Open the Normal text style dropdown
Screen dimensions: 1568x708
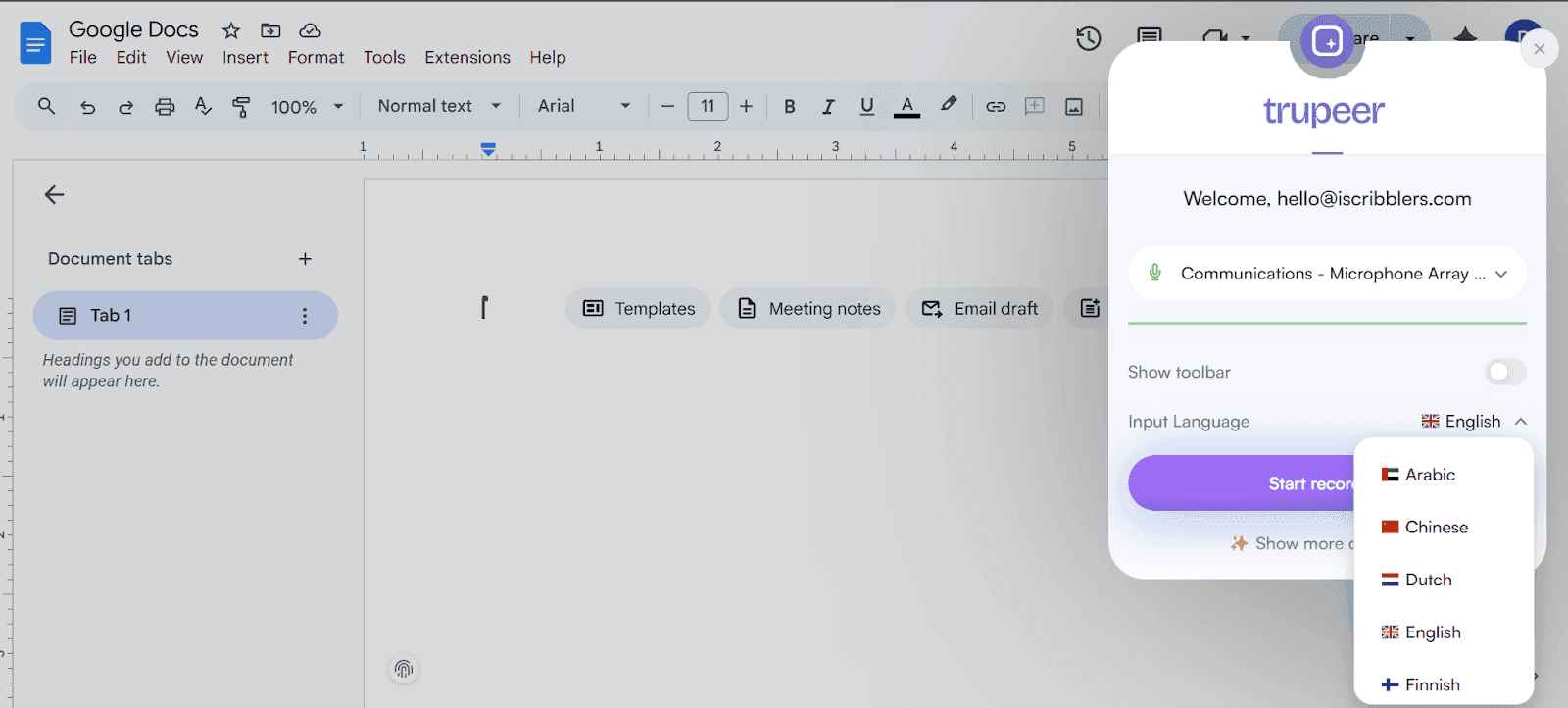pos(439,106)
